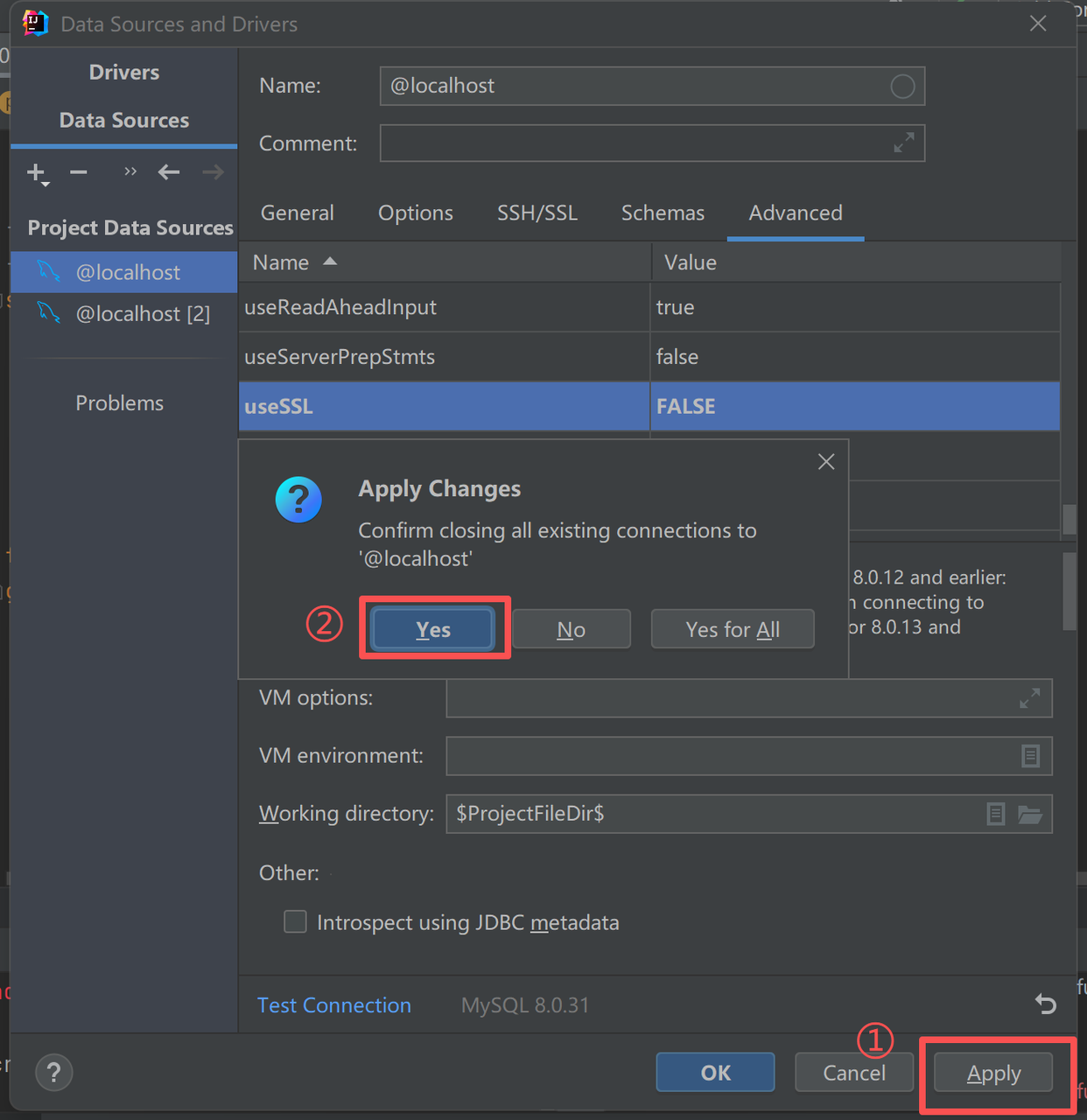Click the IntelliJ logo in title bar
Image resolution: width=1087 pixels, height=1120 pixels.
click(35, 24)
